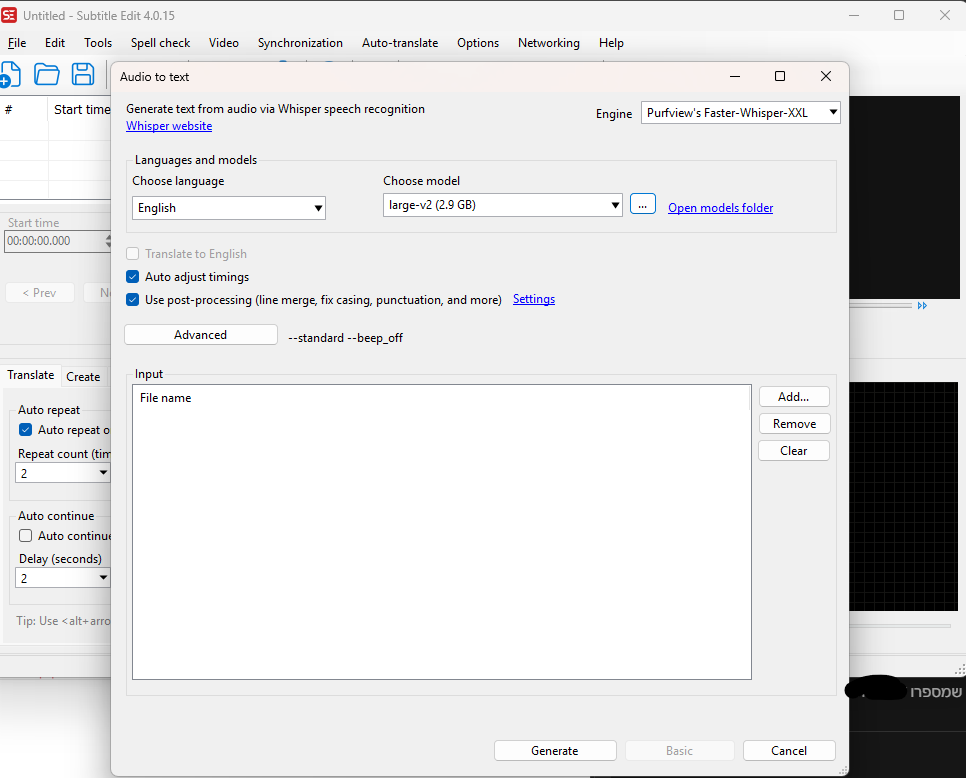Click the Subtitle Edit app logo icon
The image size is (966, 778).
coord(10,15)
